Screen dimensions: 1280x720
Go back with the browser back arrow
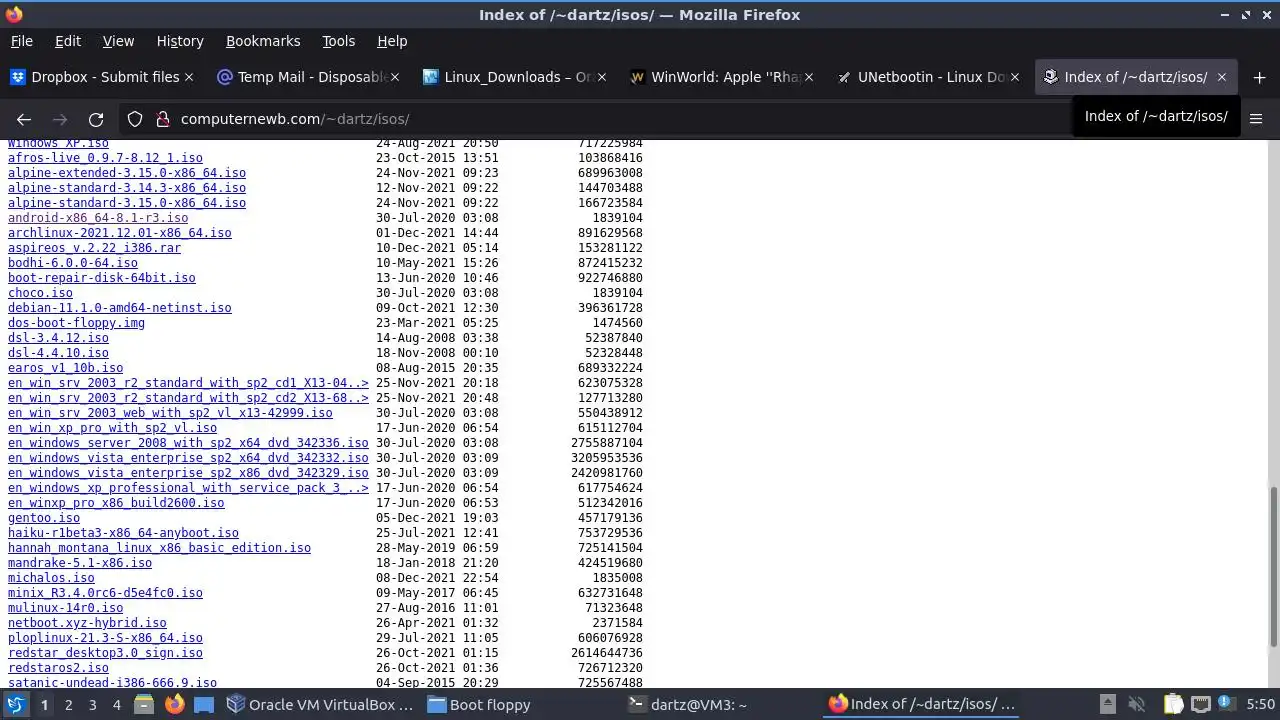24,119
